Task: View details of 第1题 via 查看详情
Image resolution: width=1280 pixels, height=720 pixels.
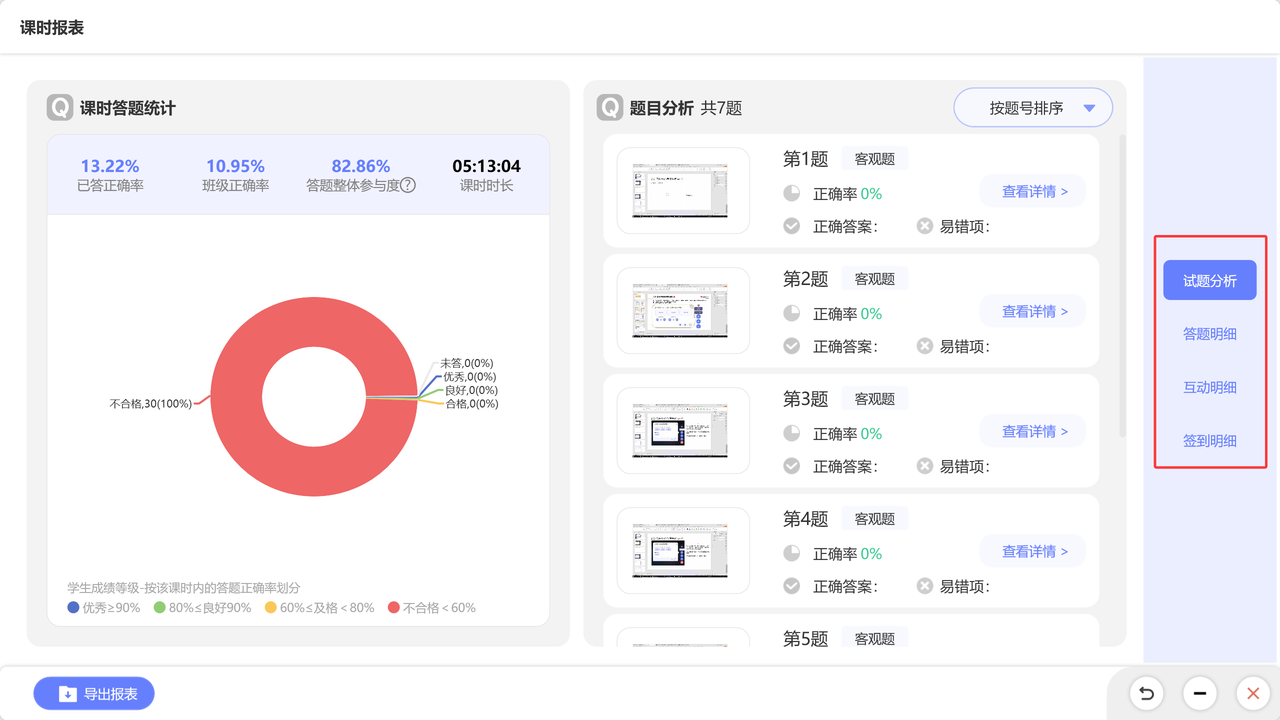Action: click(x=1033, y=191)
